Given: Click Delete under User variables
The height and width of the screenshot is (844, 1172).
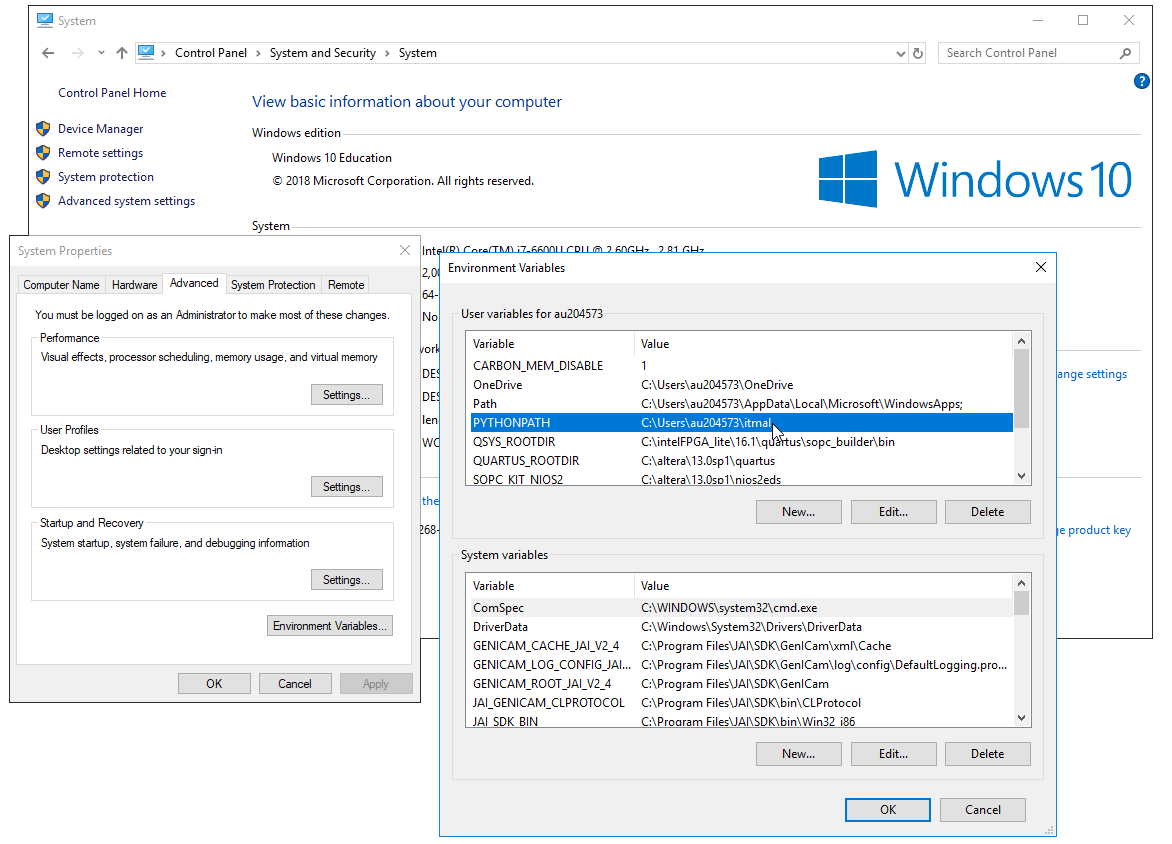Looking at the screenshot, I should (x=988, y=512).
